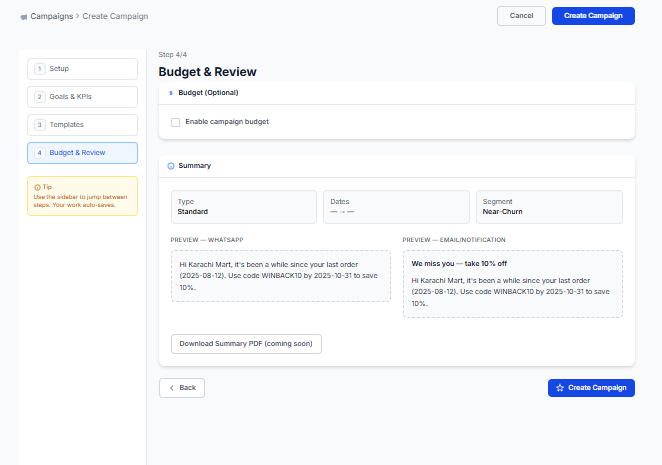Screen dimensions: 662x465
Task: Click Download Summary PDF button
Action: click(246, 344)
